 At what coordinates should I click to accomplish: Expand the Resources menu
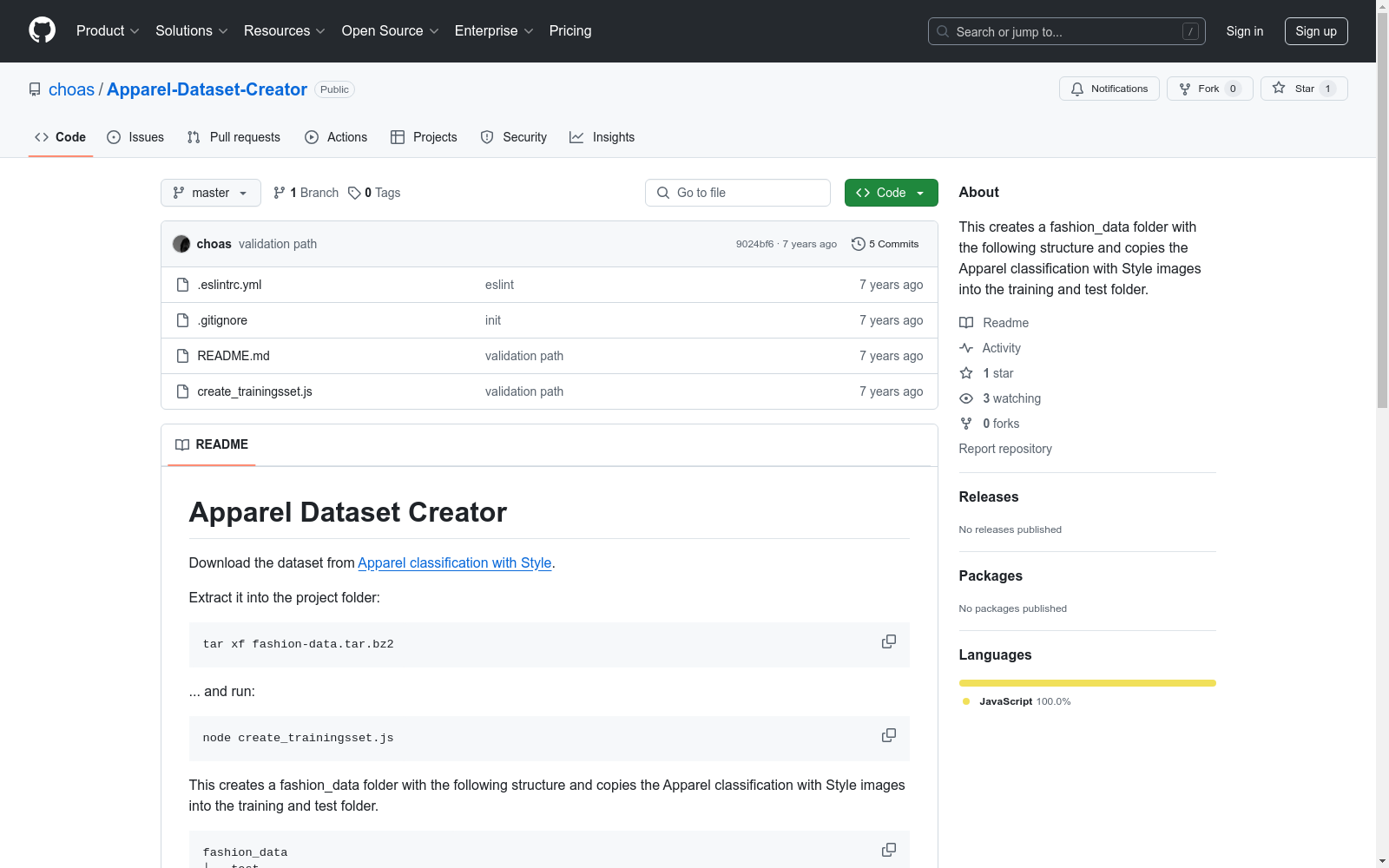[x=285, y=31]
